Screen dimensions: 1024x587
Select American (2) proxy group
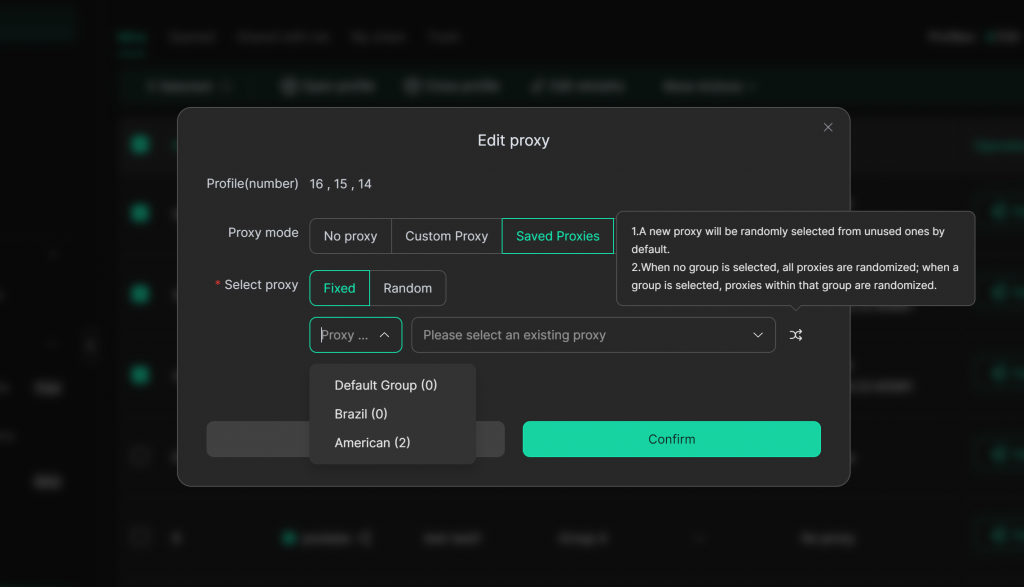(x=372, y=442)
